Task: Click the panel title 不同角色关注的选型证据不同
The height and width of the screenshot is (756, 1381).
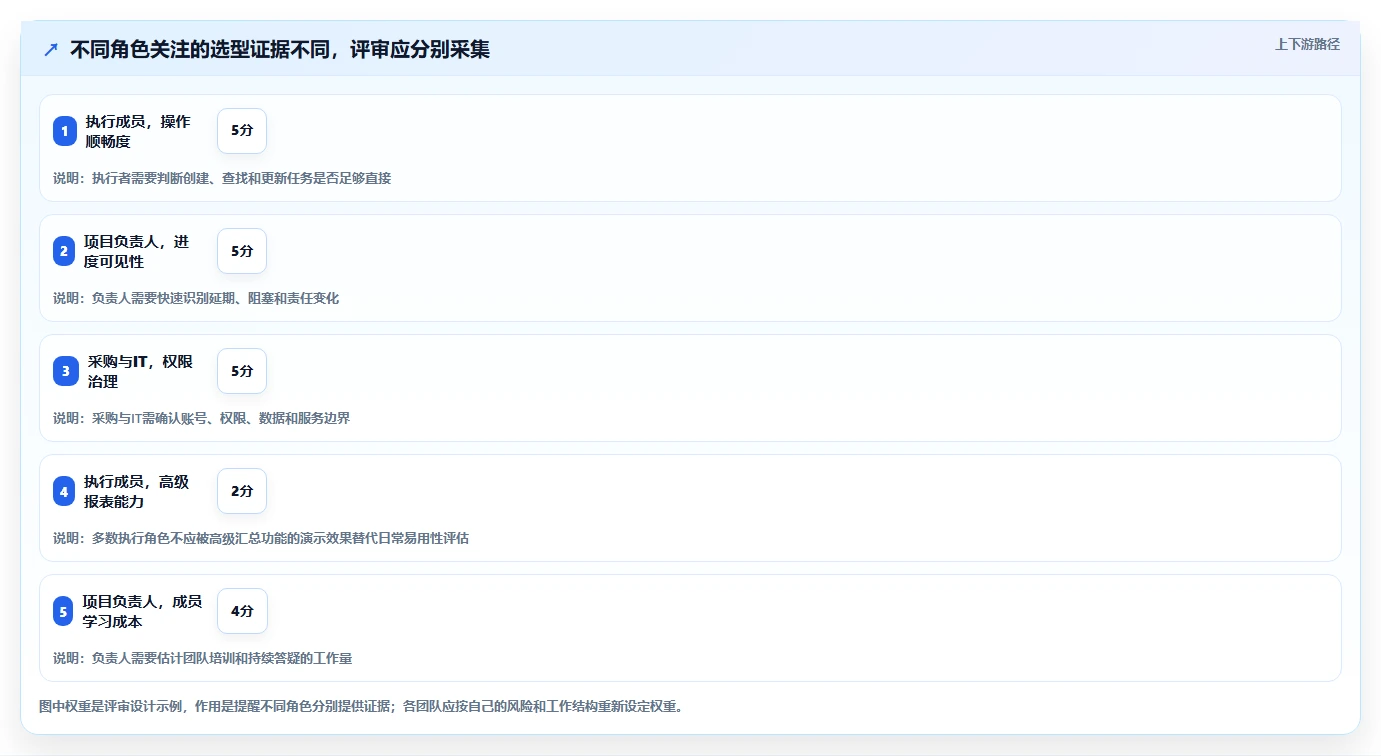Action: click(280, 49)
